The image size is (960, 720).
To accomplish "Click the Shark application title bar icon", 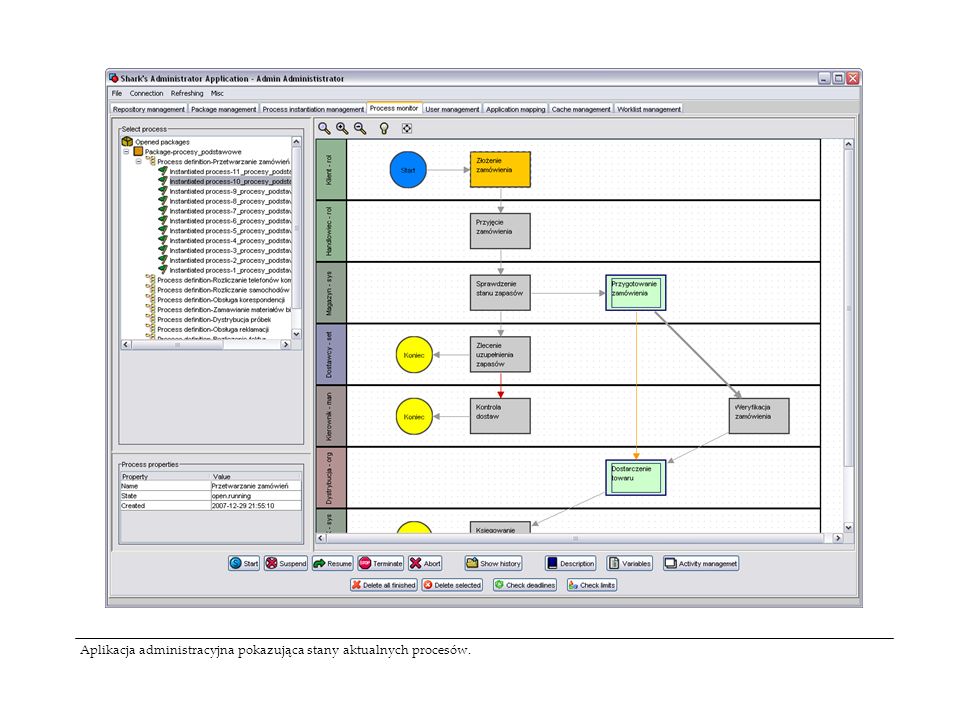I will 113,78.
